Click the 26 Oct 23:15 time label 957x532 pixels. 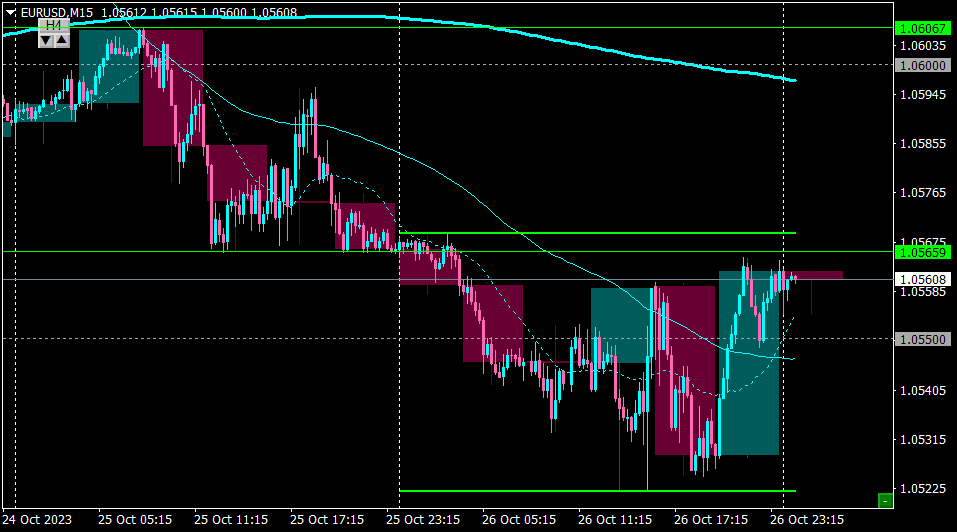pos(807,520)
